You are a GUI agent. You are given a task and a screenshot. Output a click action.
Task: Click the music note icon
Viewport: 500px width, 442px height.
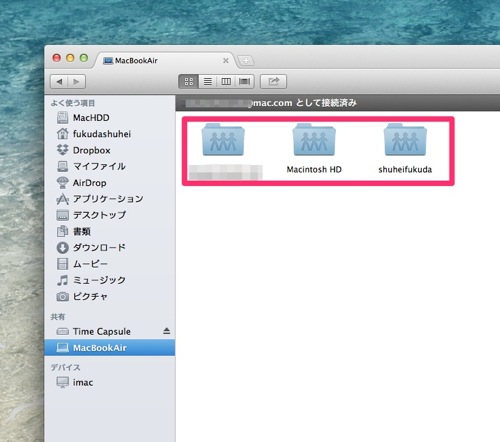(x=62, y=280)
